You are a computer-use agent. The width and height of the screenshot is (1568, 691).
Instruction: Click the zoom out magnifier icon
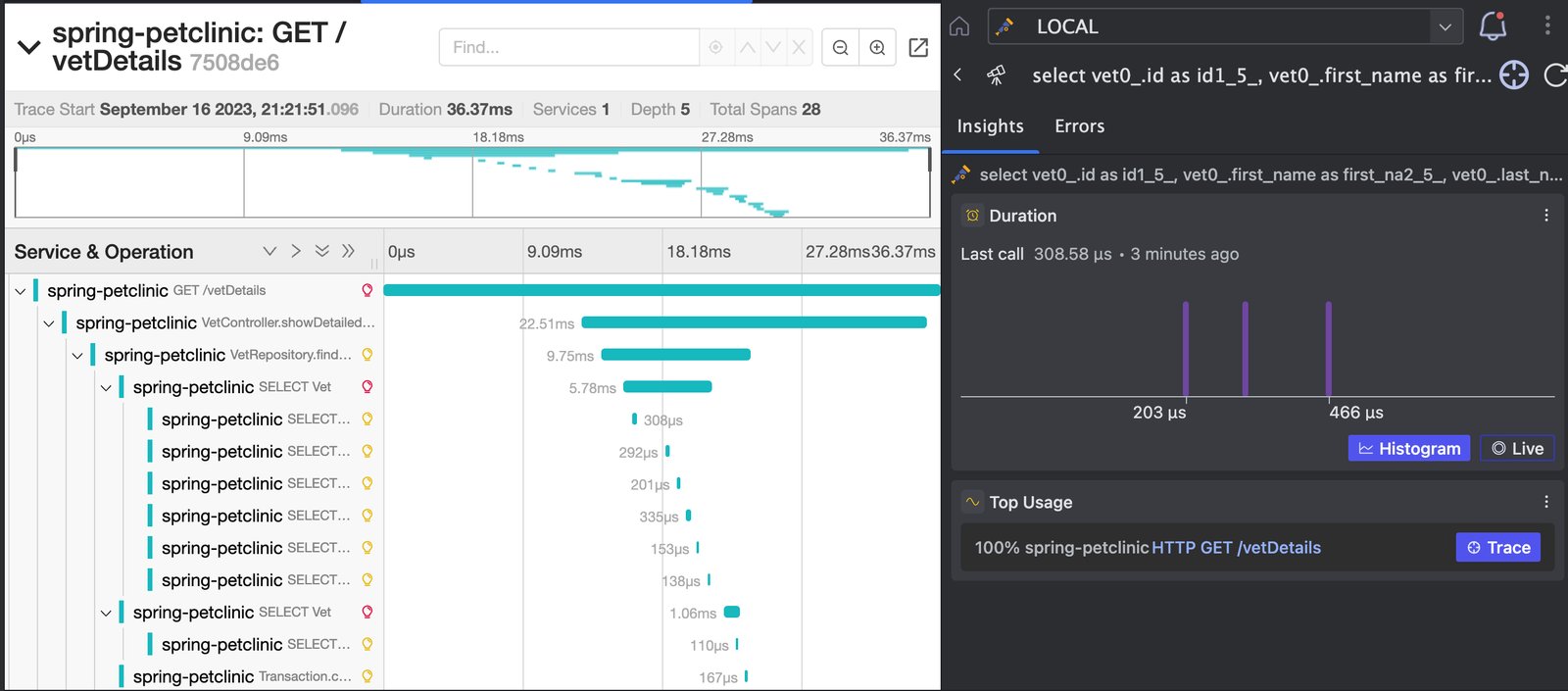840,47
